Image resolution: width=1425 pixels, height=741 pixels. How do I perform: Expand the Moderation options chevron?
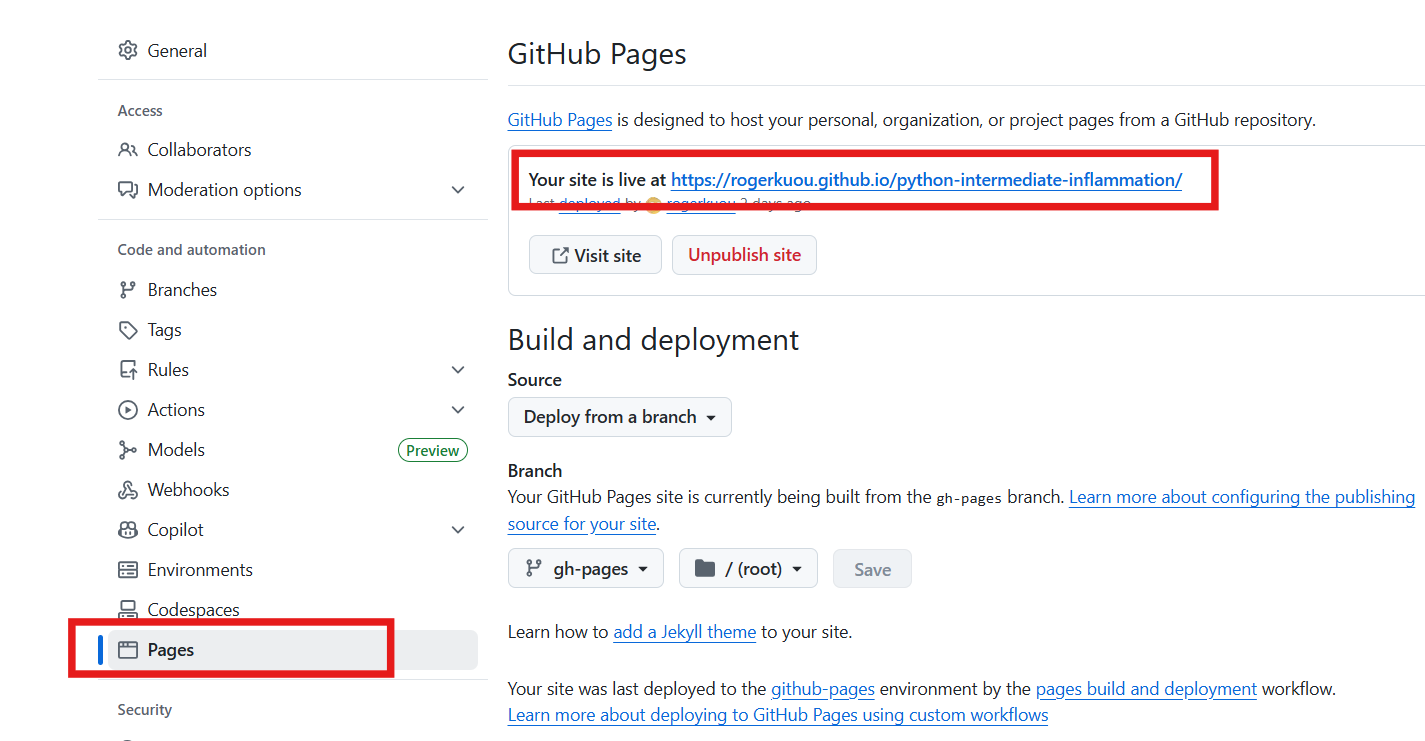[x=458, y=189]
